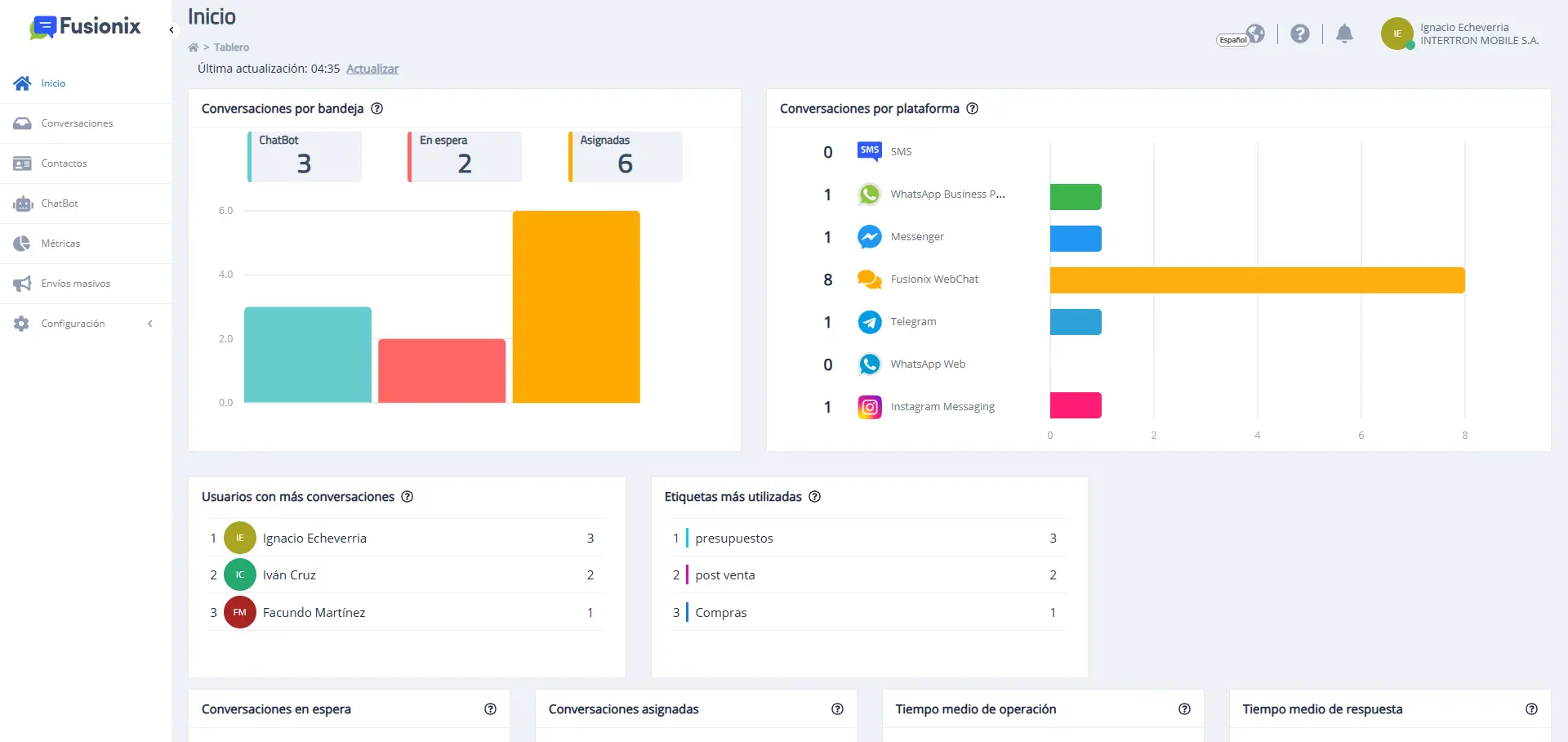This screenshot has width=1568, height=742.
Task: Click the Actualizar link
Action: [372, 69]
